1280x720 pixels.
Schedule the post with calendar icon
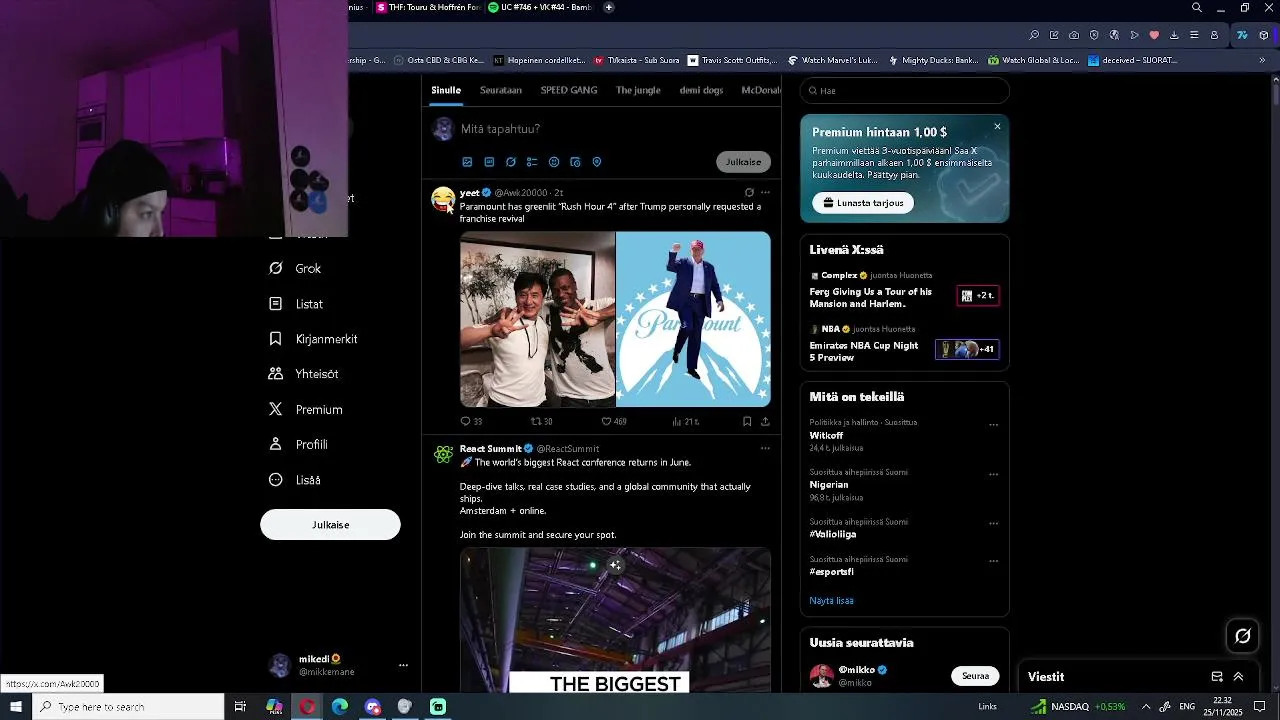pyautogui.click(x=575, y=162)
